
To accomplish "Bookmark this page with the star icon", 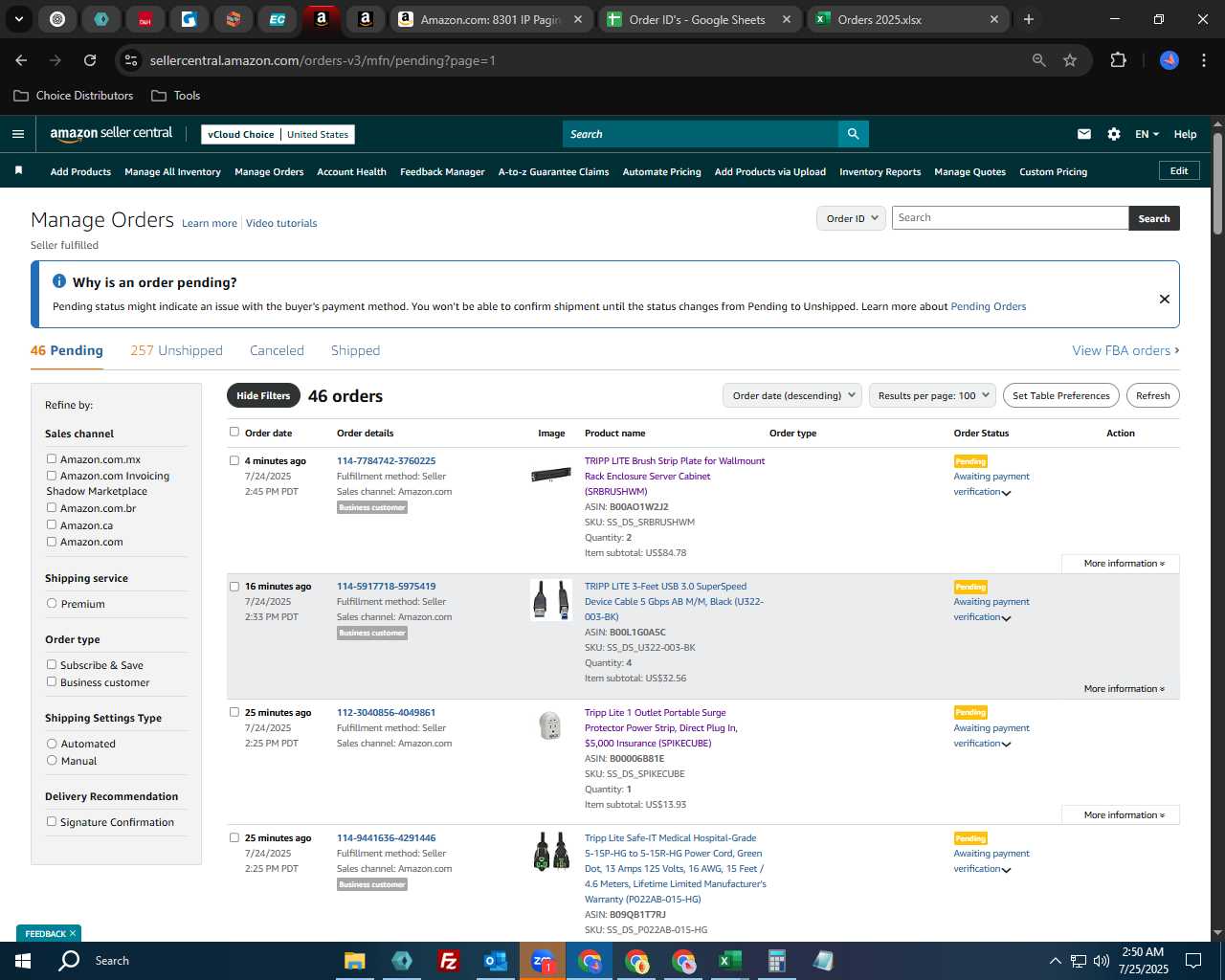I will click(1070, 60).
